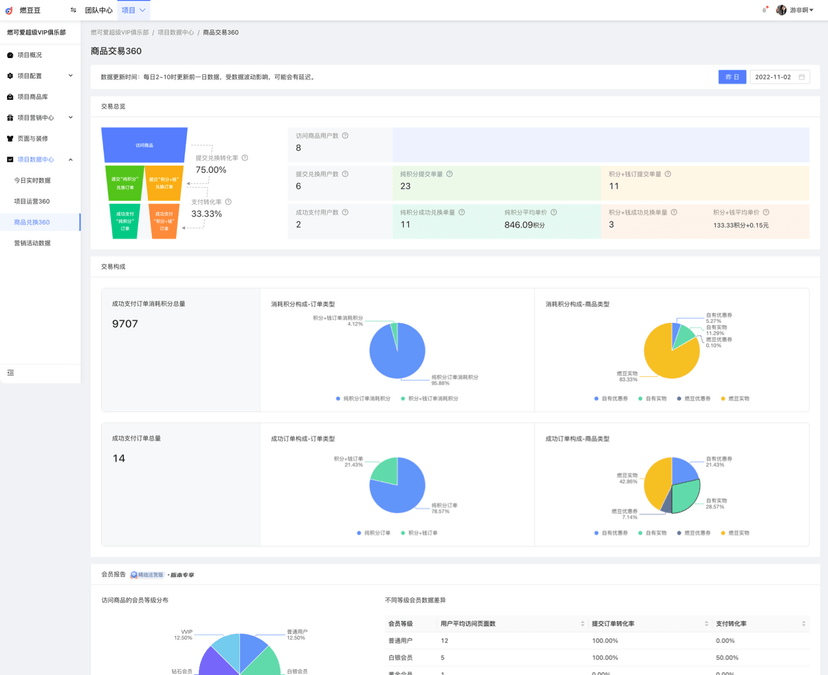Click the 访问商品 funnel stage
Viewport: 828px width, 675px height.
coord(144,145)
